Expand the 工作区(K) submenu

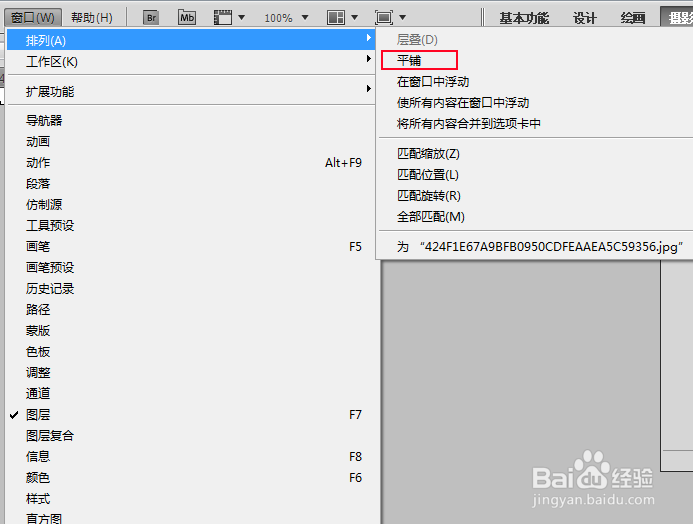click(x=191, y=61)
